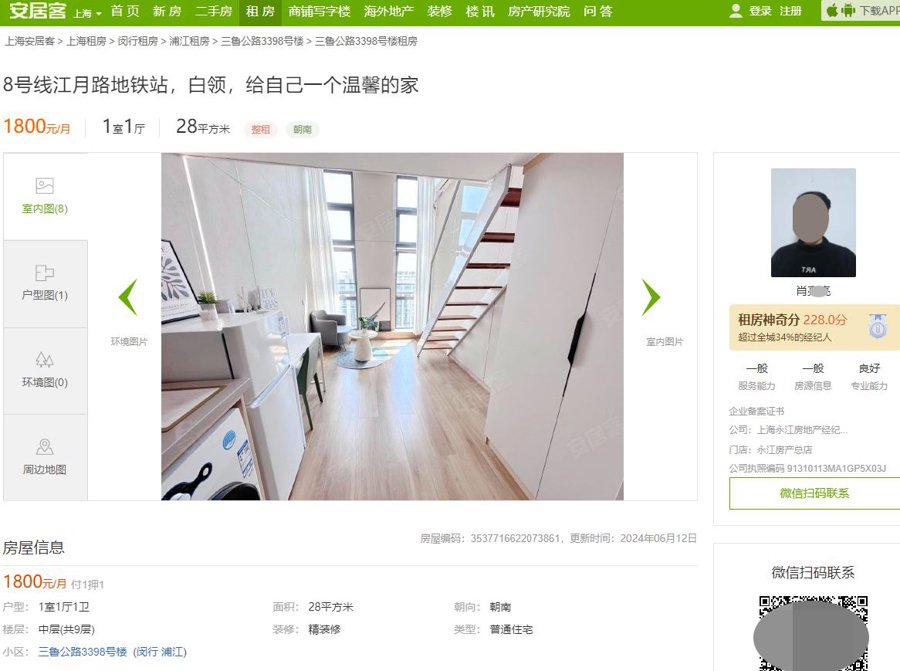Expand the 上海 city selector dropdown
The height and width of the screenshot is (671, 900).
(x=87, y=13)
